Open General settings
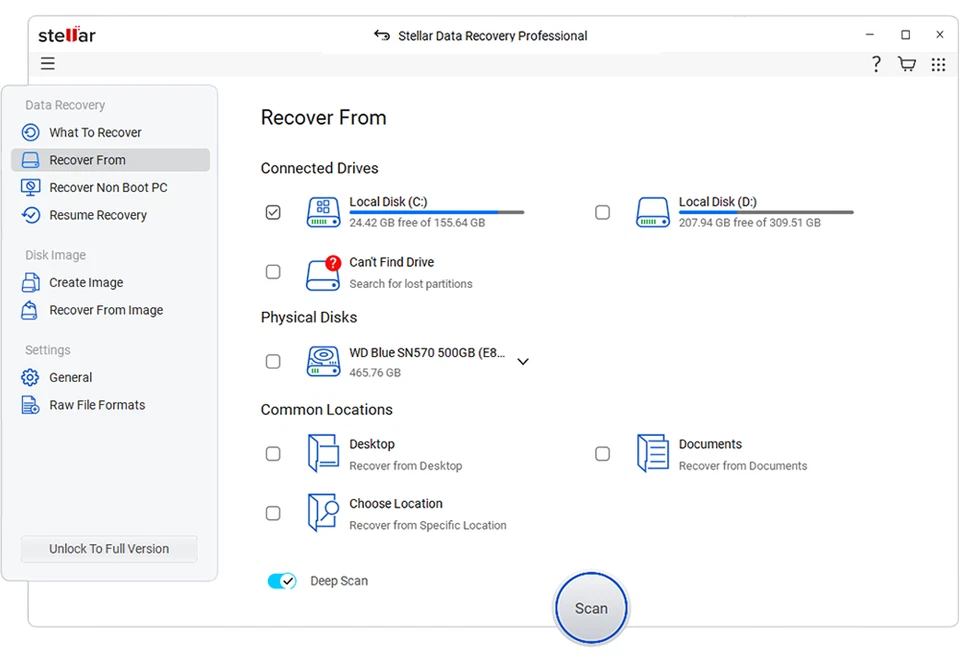Image resolution: width=960 pixels, height=667 pixels. coord(30,377)
